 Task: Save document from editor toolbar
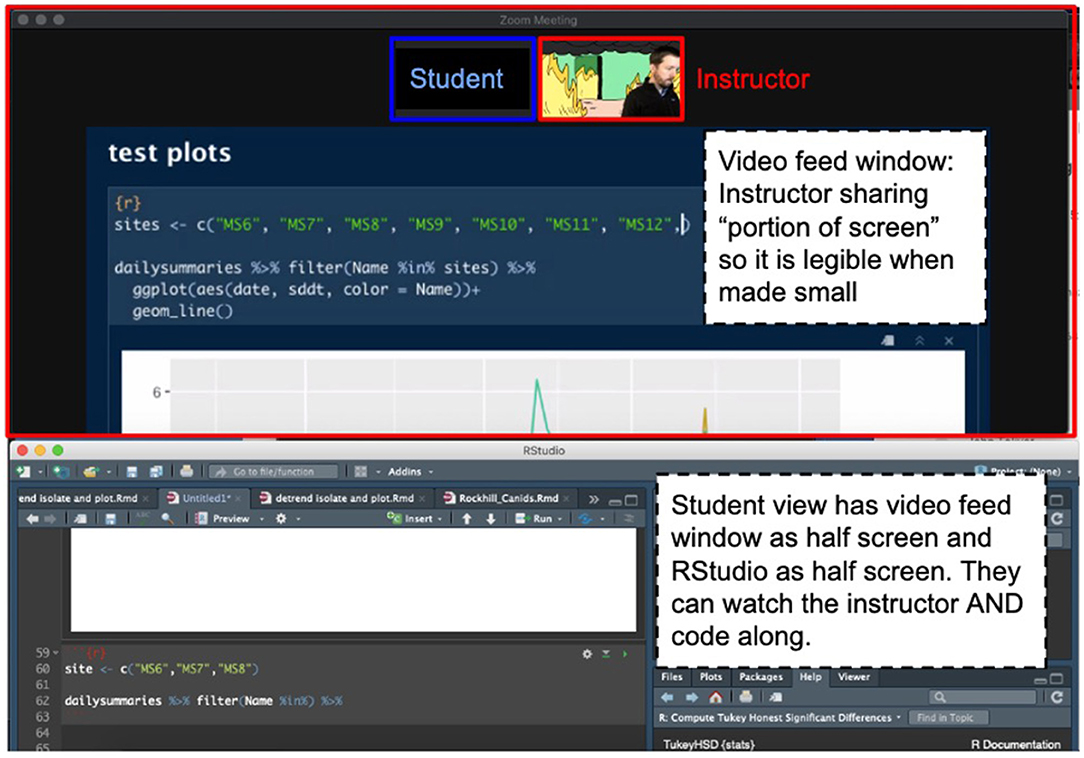[x=111, y=519]
